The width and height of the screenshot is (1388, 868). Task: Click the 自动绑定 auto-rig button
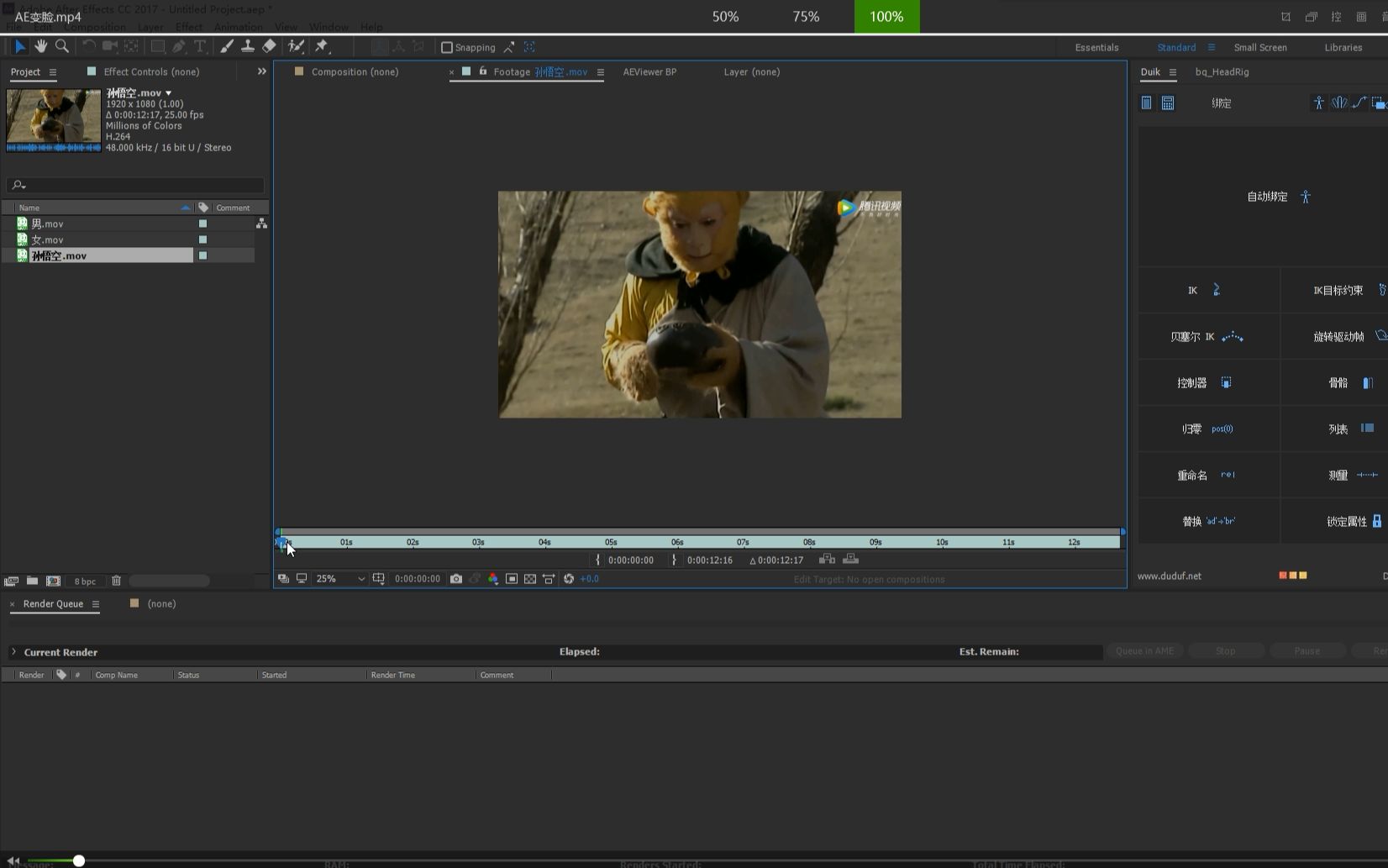coord(1278,197)
